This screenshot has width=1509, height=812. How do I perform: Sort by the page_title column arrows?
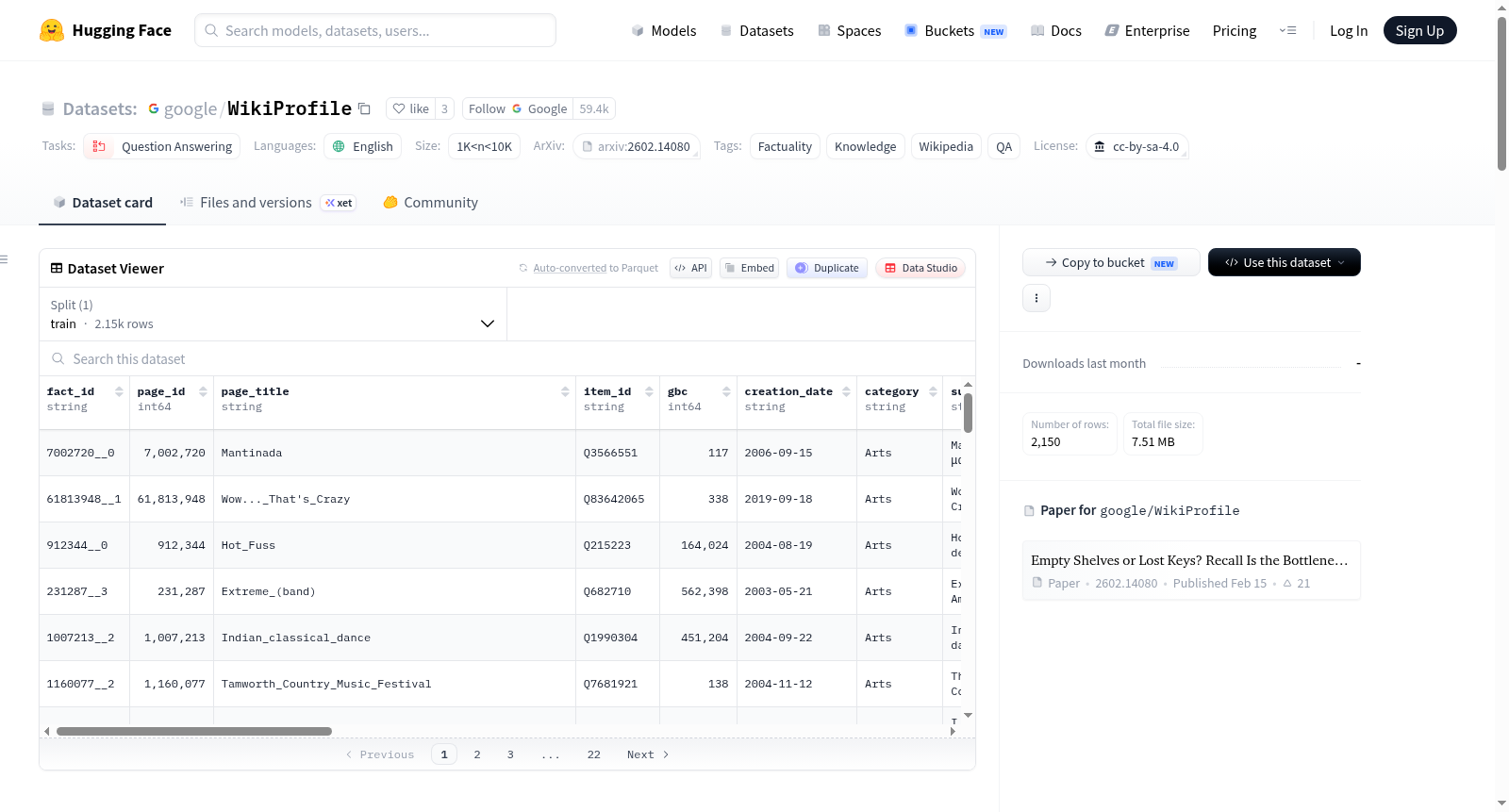pos(565,391)
